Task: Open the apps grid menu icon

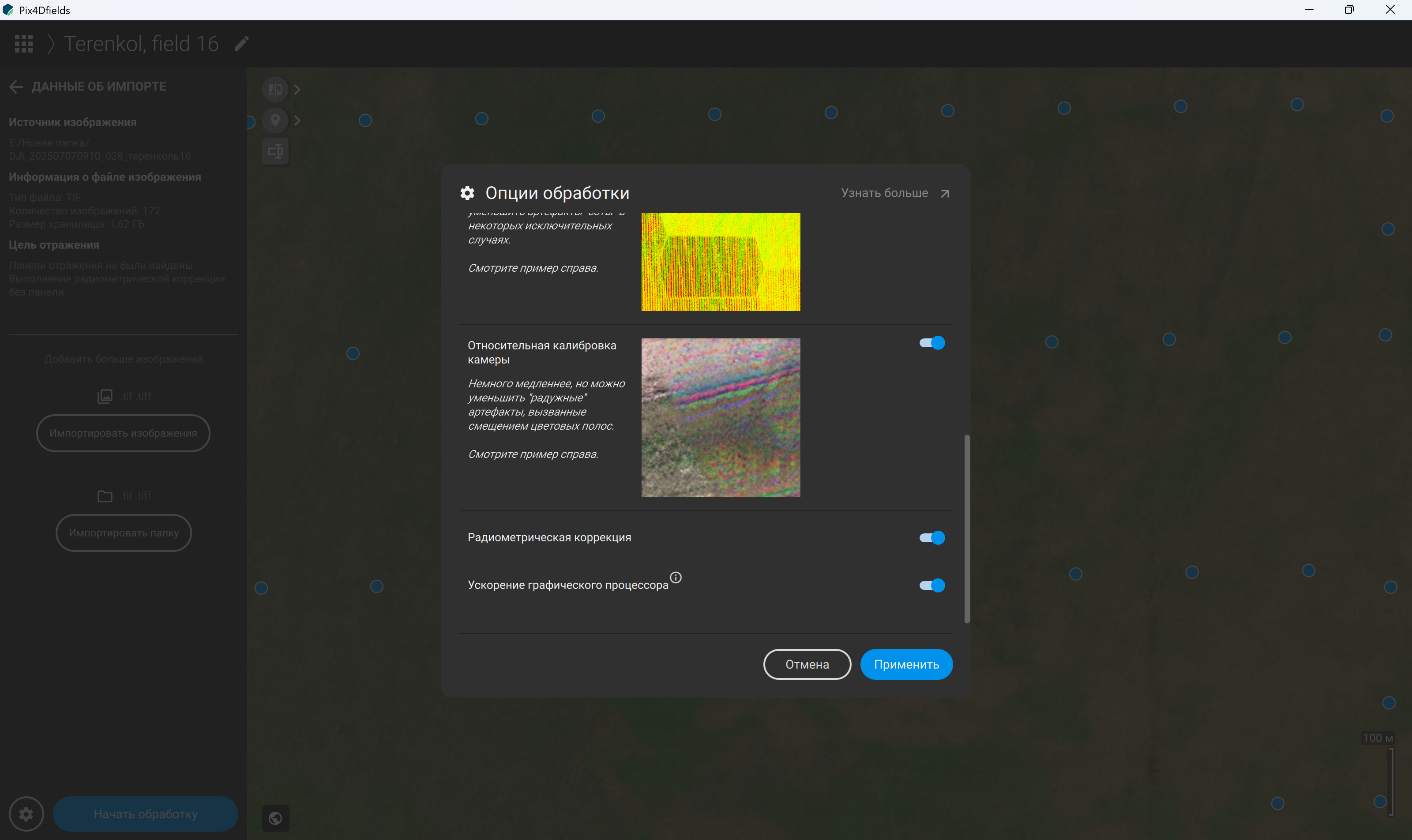Action: pyautogui.click(x=24, y=44)
